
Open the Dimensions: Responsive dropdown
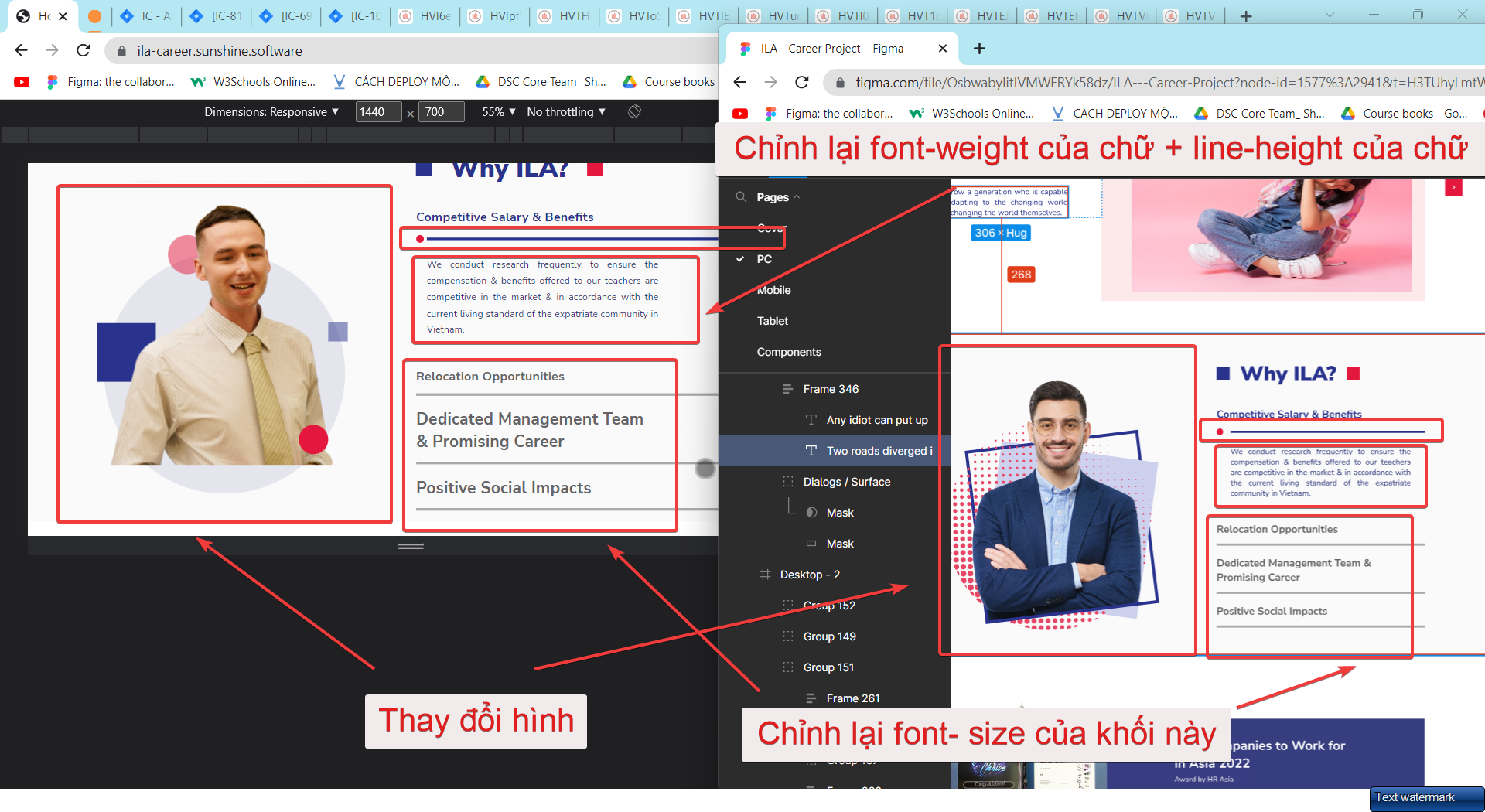[x=271, y=112]
